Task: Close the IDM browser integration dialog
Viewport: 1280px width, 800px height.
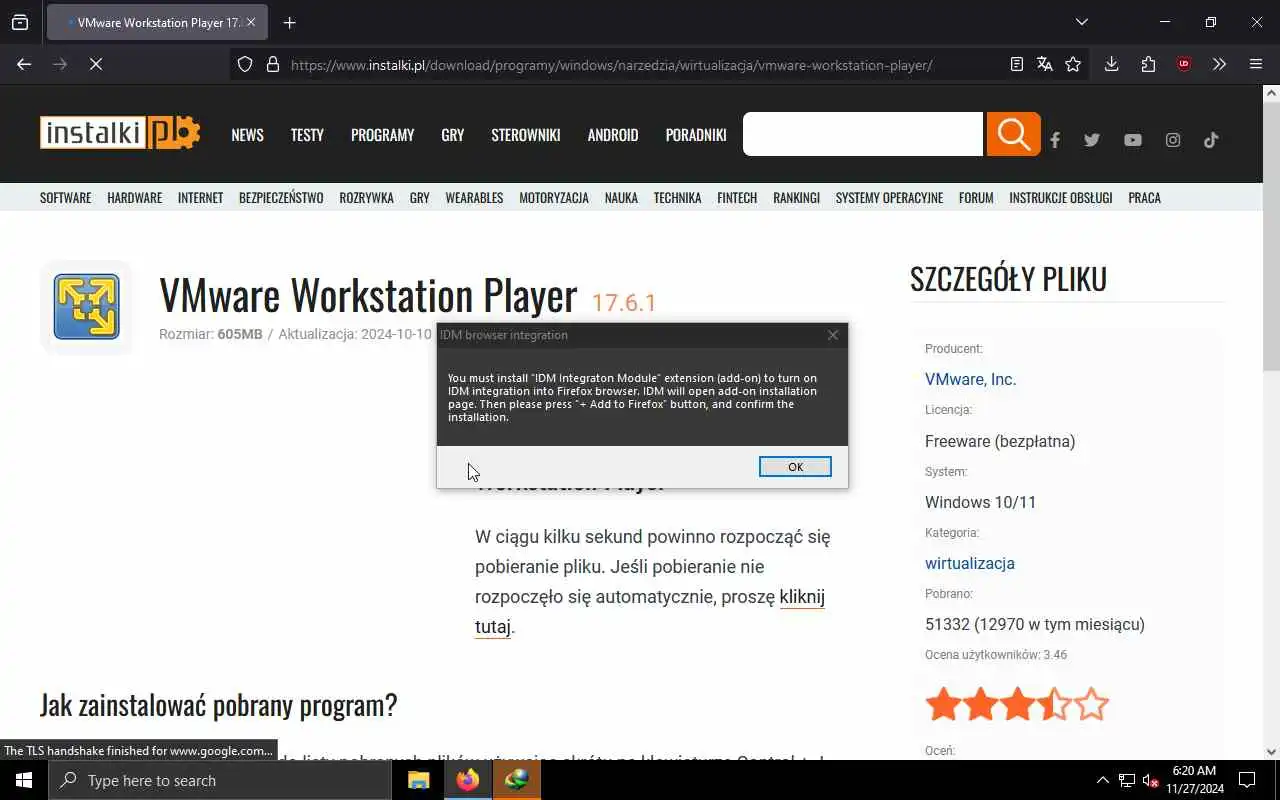Action: pos(833,335)
